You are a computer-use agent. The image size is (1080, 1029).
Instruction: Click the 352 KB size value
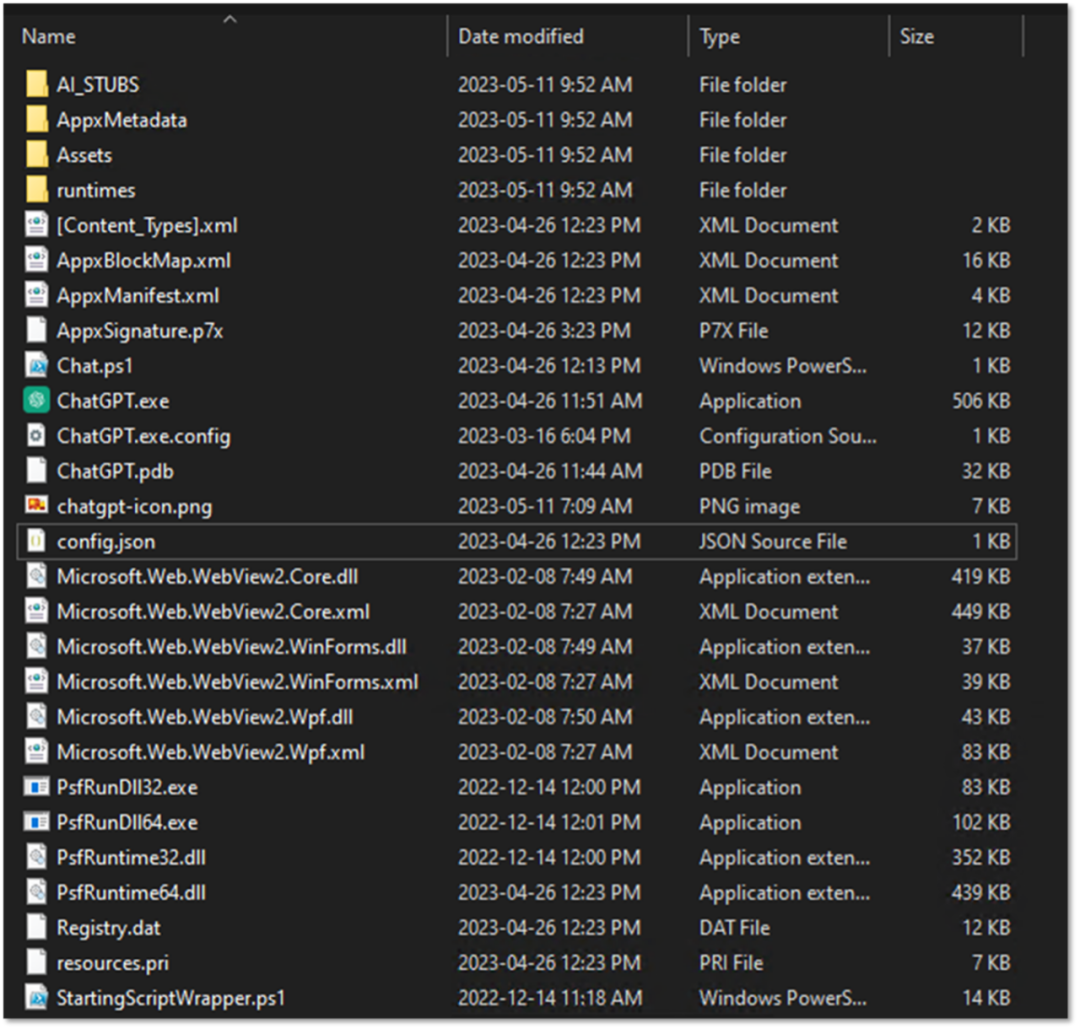click(981, 858)
